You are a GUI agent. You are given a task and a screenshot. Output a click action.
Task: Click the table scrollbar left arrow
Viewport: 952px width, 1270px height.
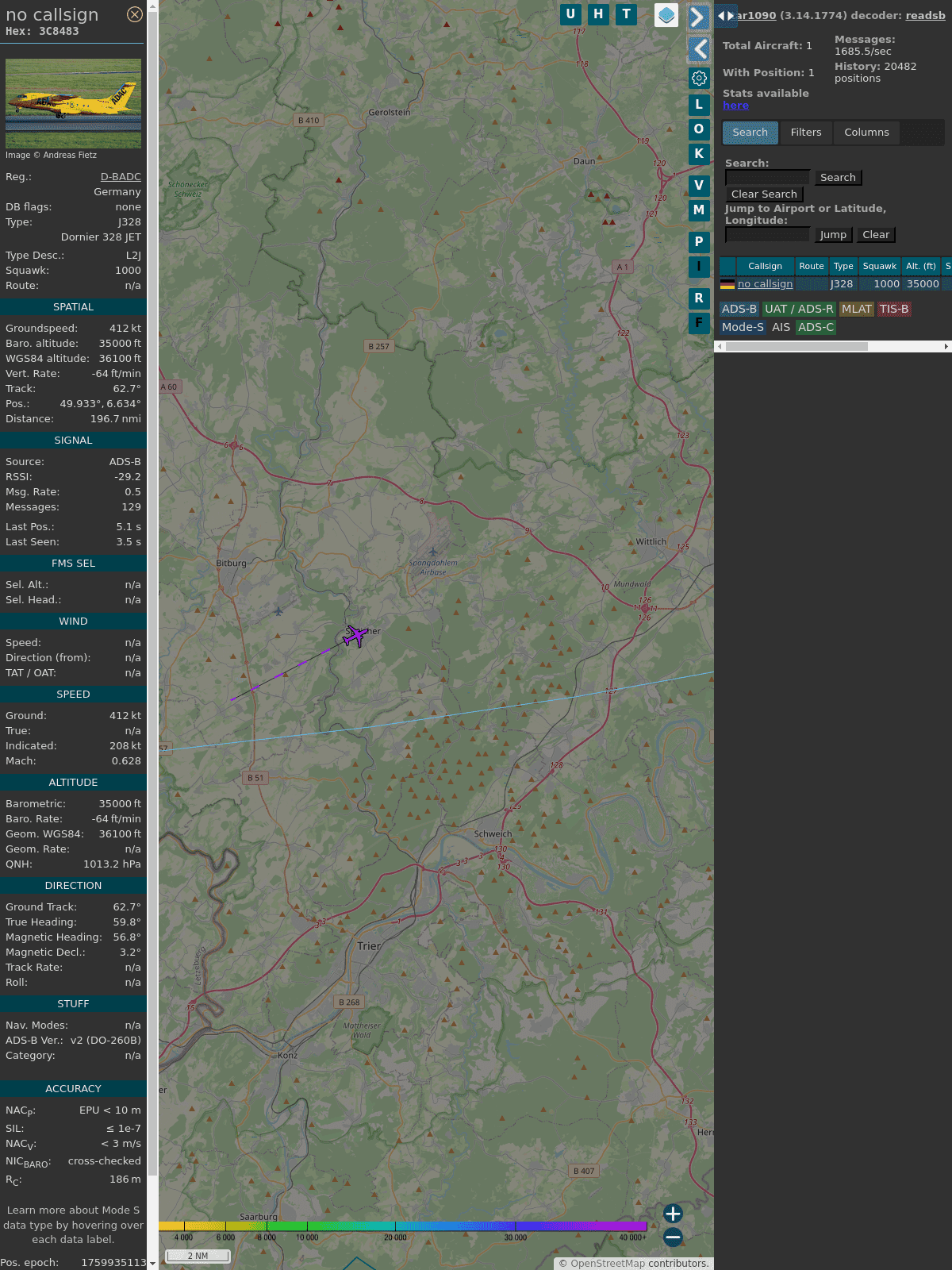coord(720,347)
